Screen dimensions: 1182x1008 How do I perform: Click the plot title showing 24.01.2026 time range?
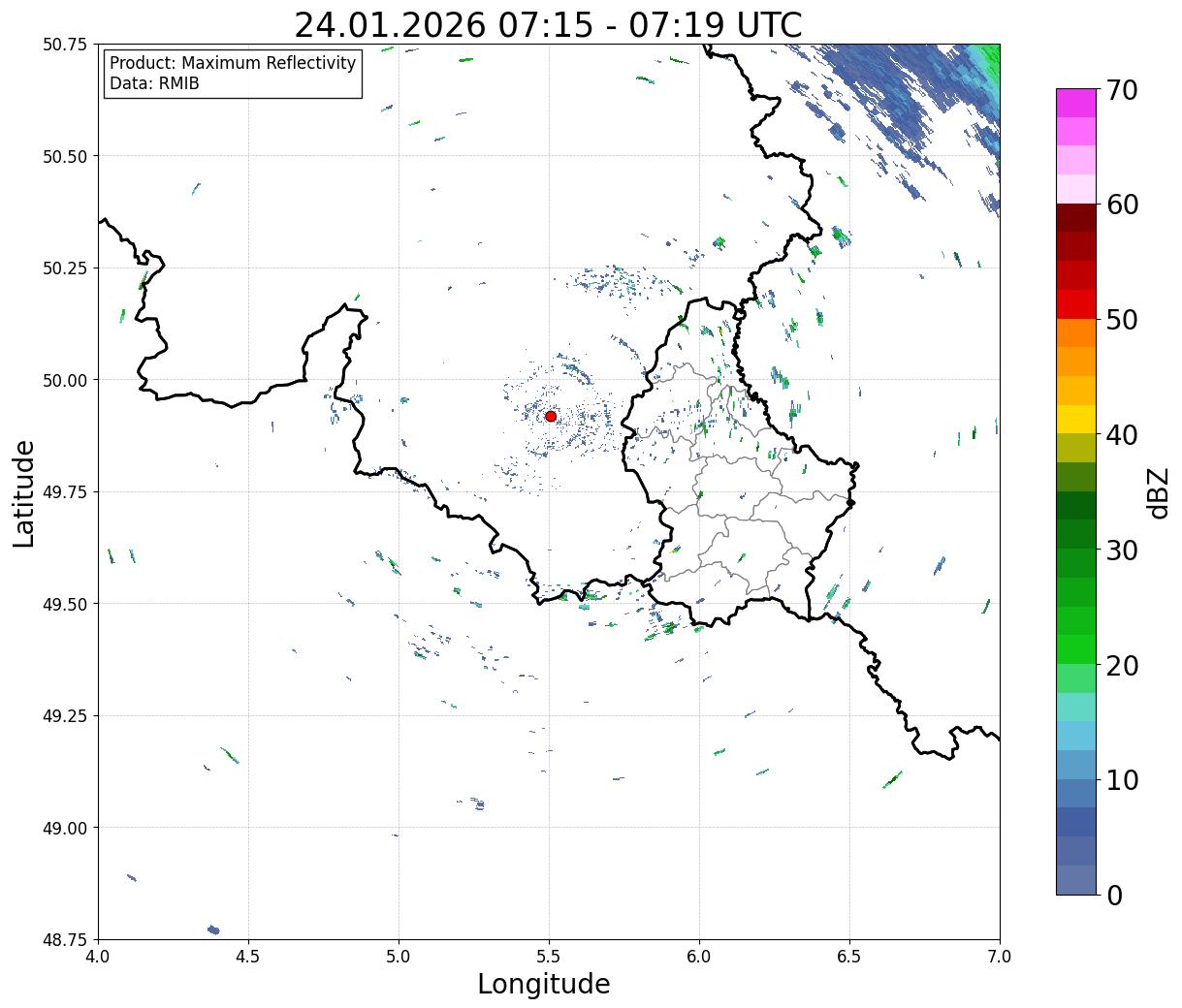tap(548, 24)
